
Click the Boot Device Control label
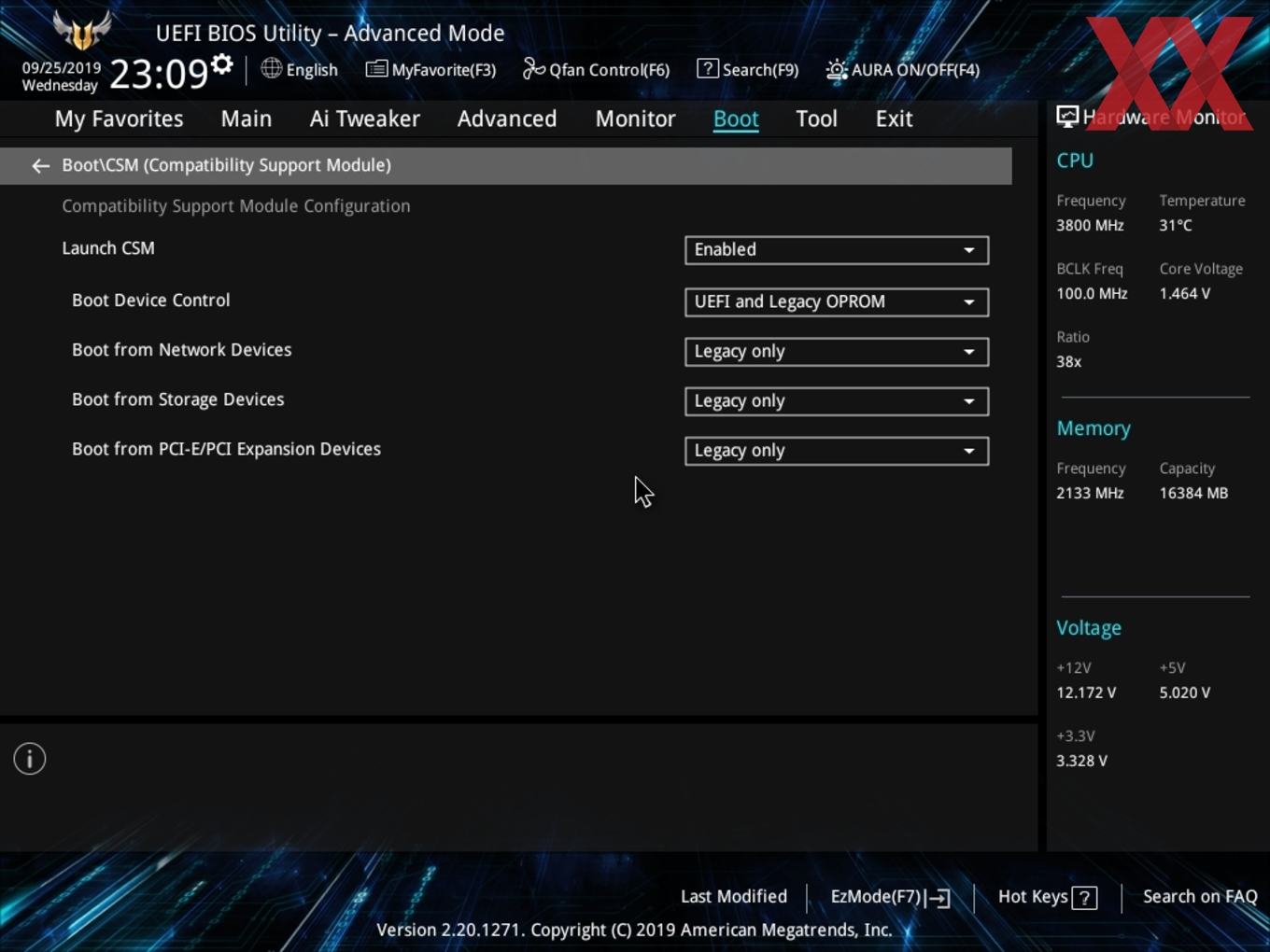pos(150,301)
